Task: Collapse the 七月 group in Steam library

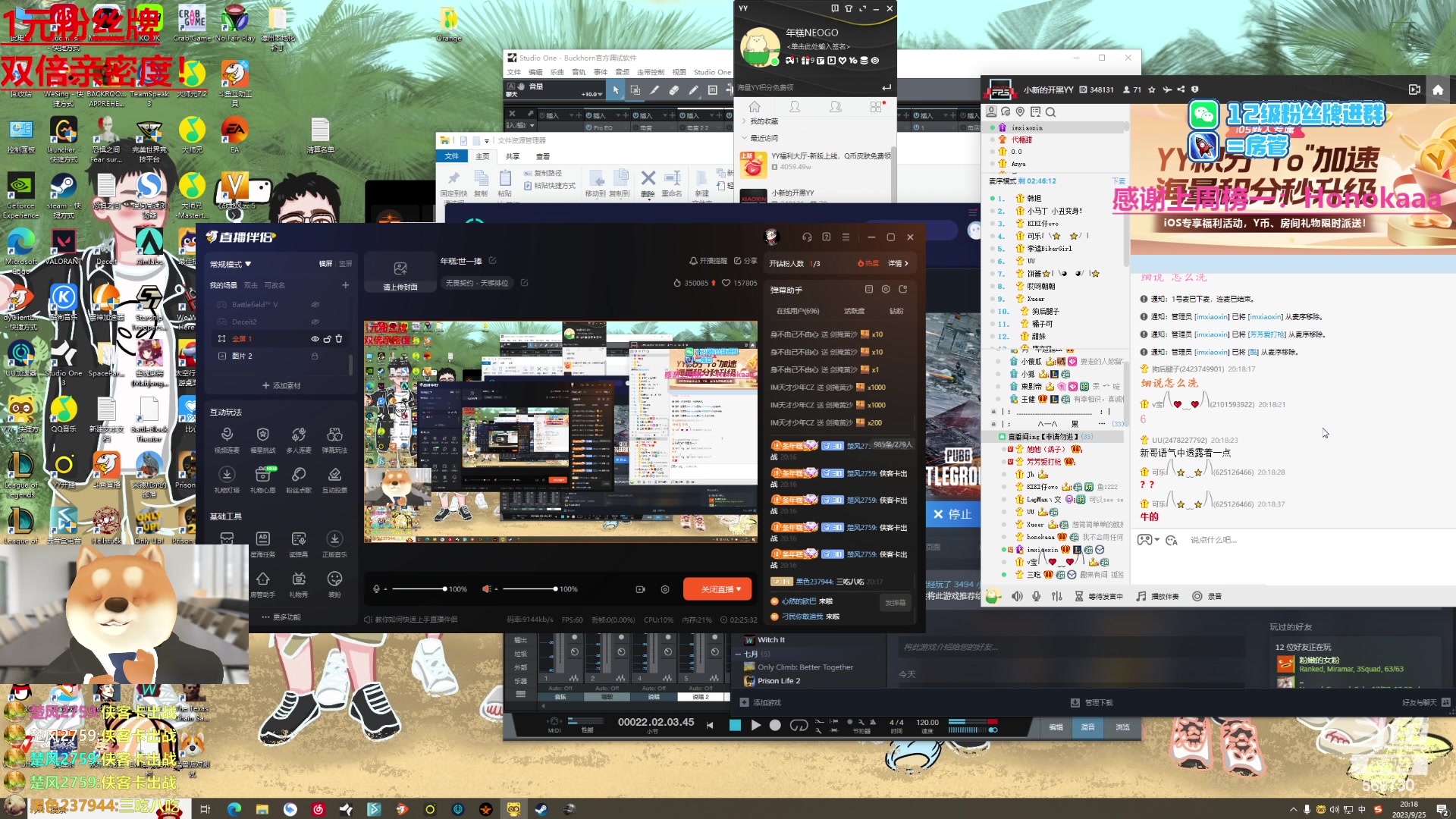Action: coord(739,654)
